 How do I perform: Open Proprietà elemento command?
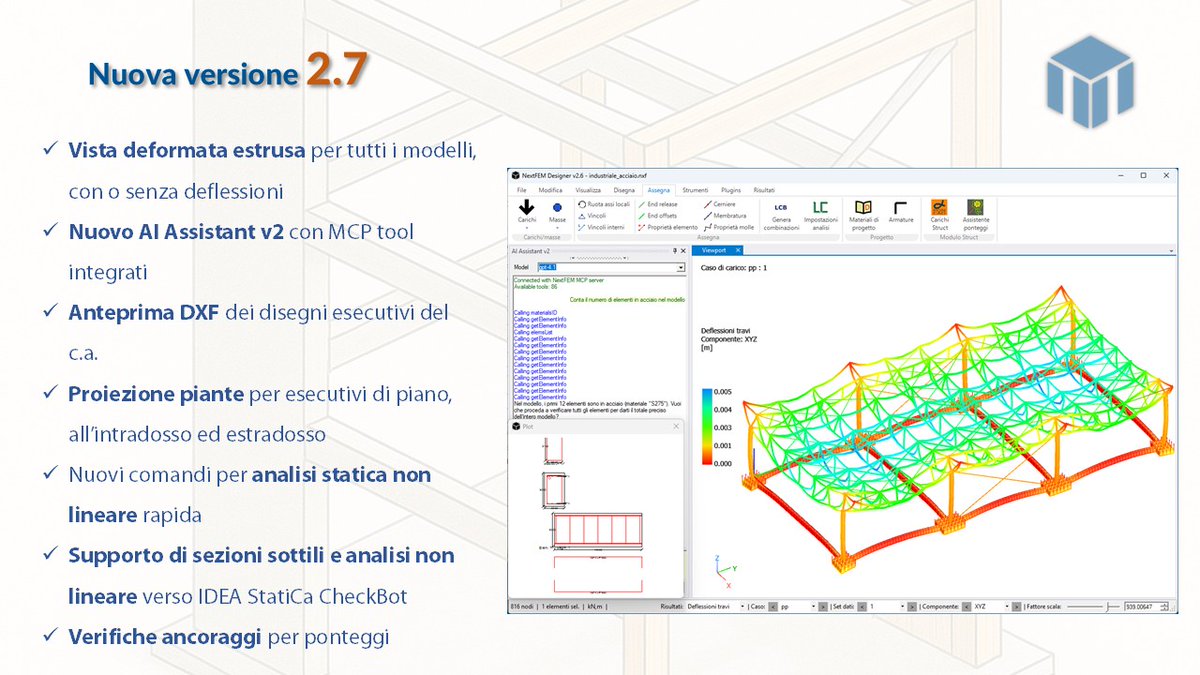click(668, 227)
